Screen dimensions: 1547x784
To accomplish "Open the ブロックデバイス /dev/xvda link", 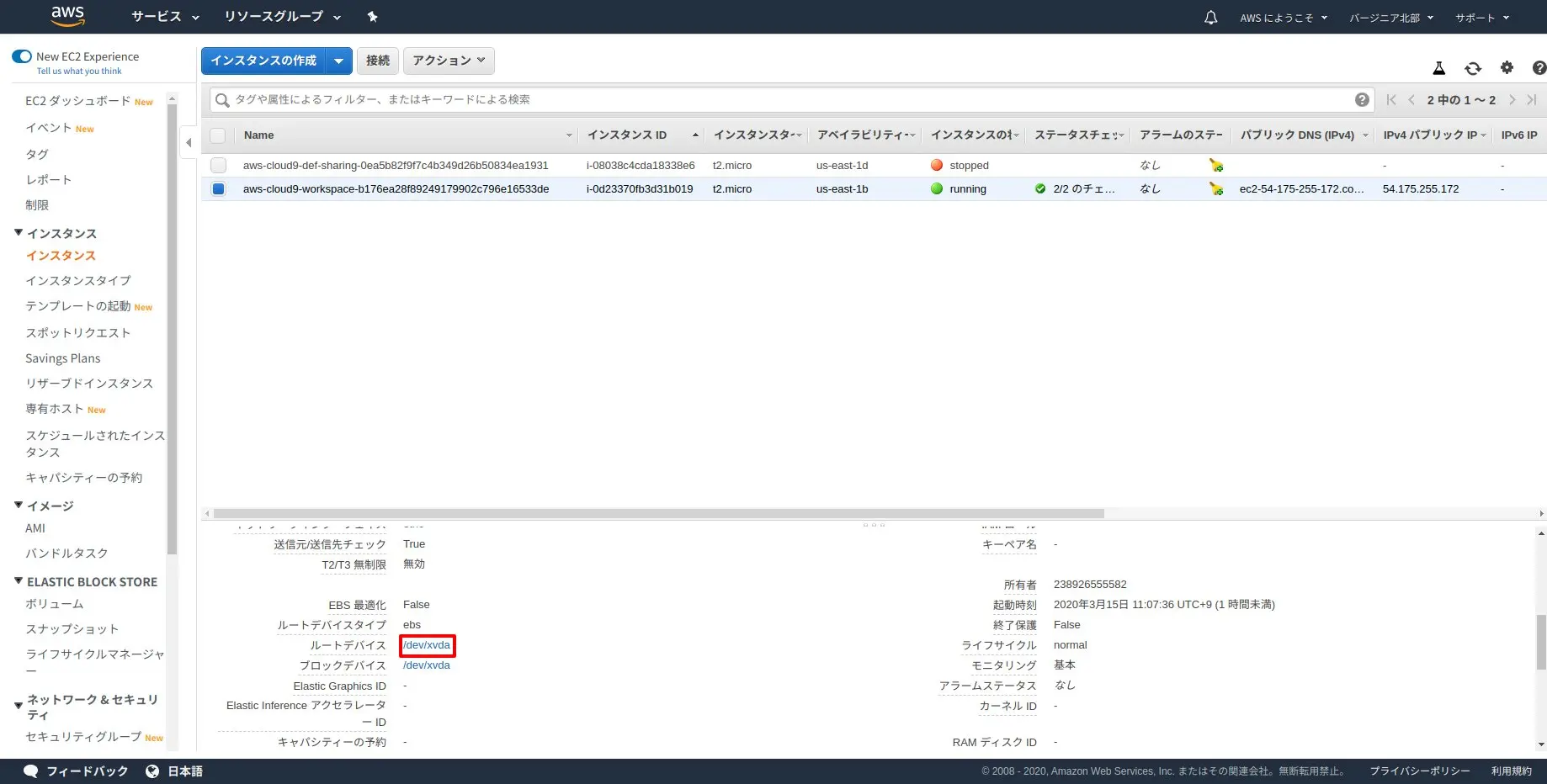I will pos(427,665).
